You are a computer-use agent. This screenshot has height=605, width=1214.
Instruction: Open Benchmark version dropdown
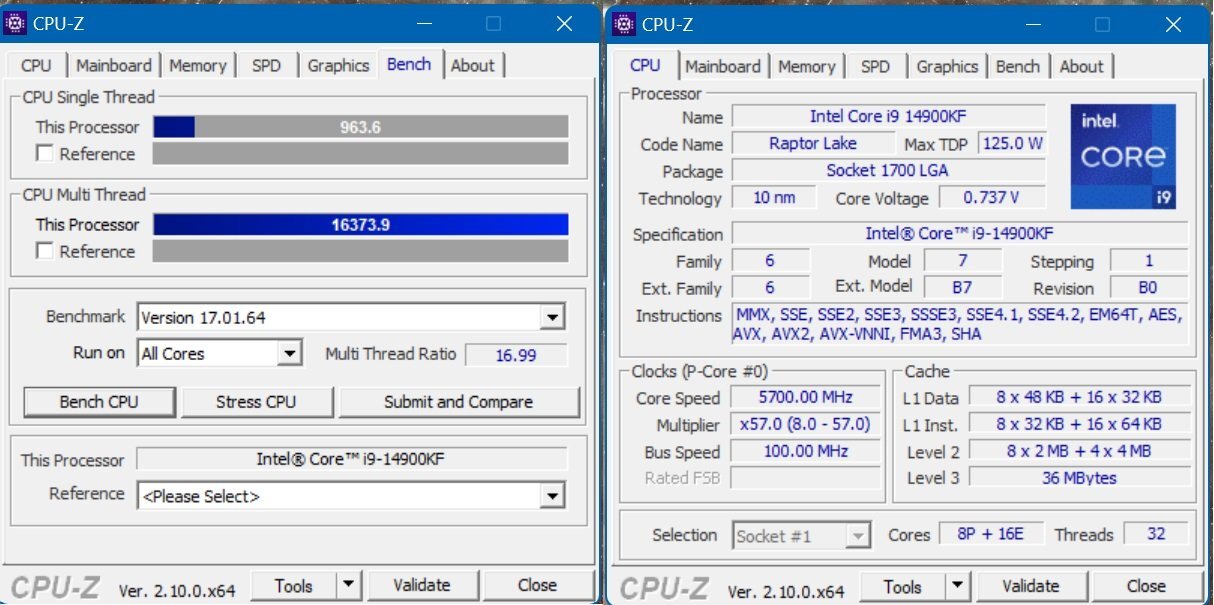[552, 318]
